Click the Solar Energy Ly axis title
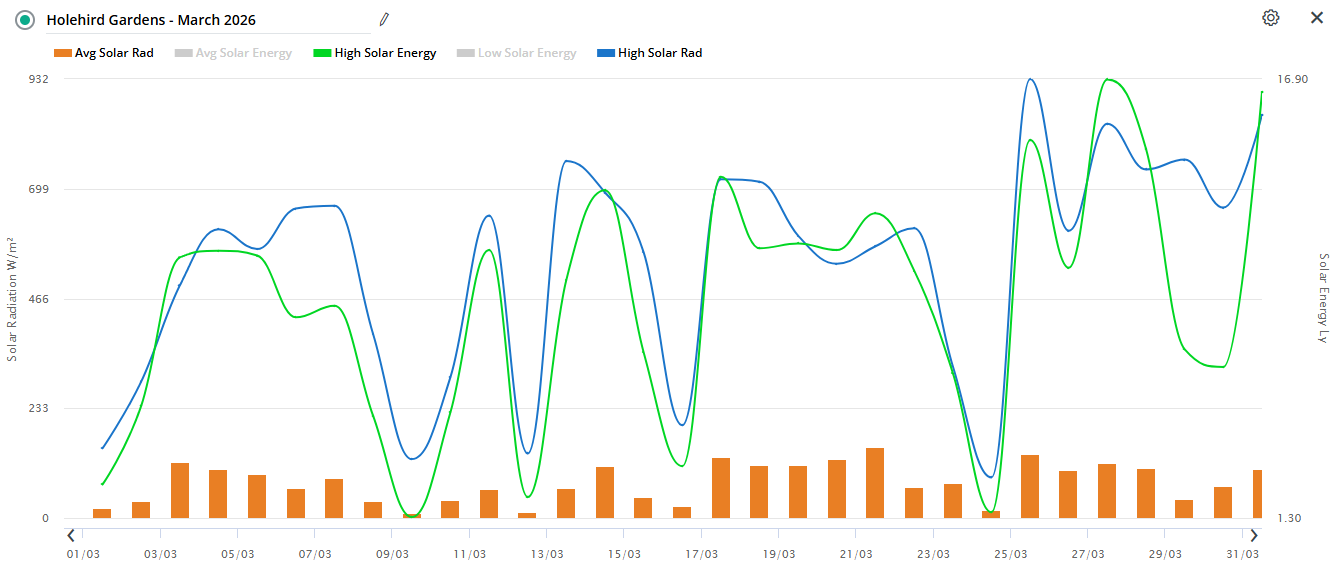Screen dimensions: 1331x563 coord(1323,298)
